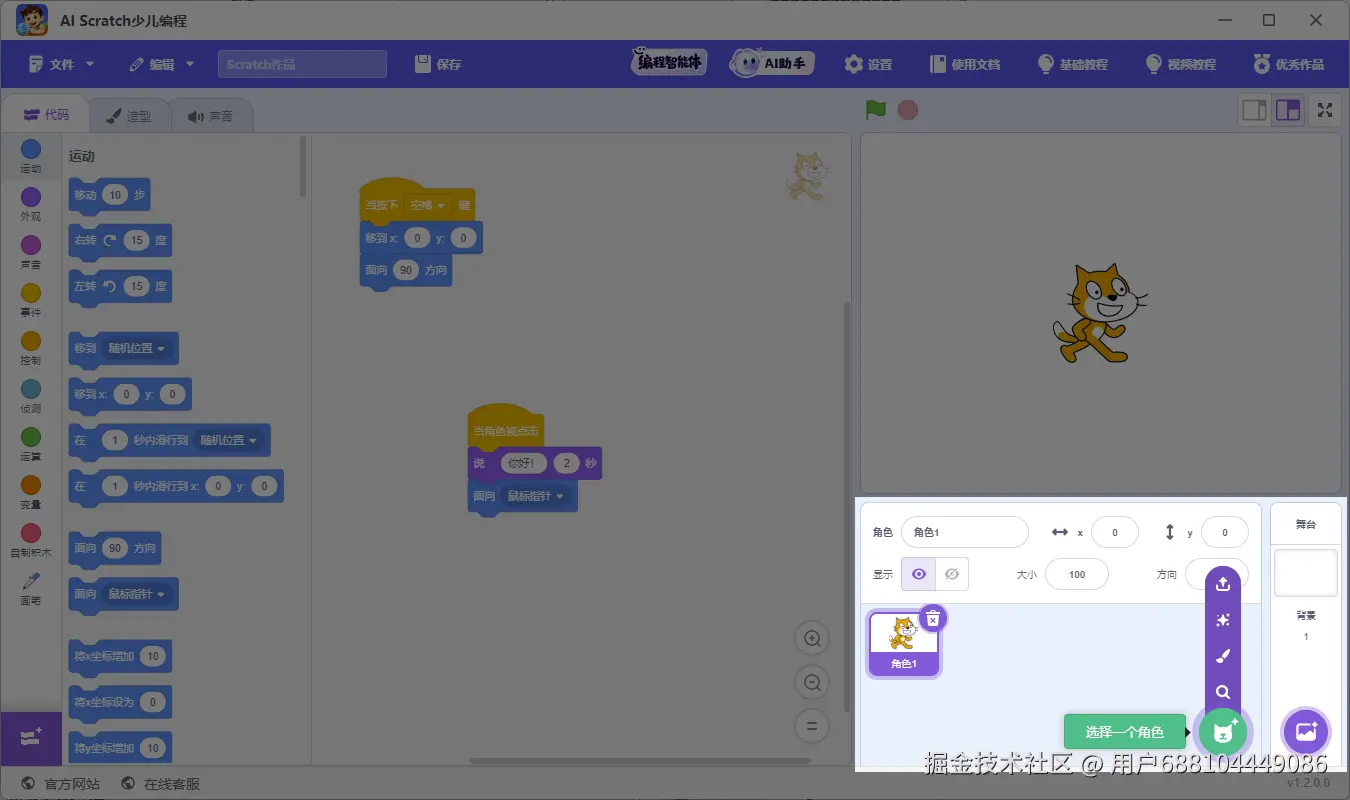The width and height of the screenshot is (1350, 800).
Task: Open 使用文档 documentation
Action: pyautogui.click(x=965, y=64)
